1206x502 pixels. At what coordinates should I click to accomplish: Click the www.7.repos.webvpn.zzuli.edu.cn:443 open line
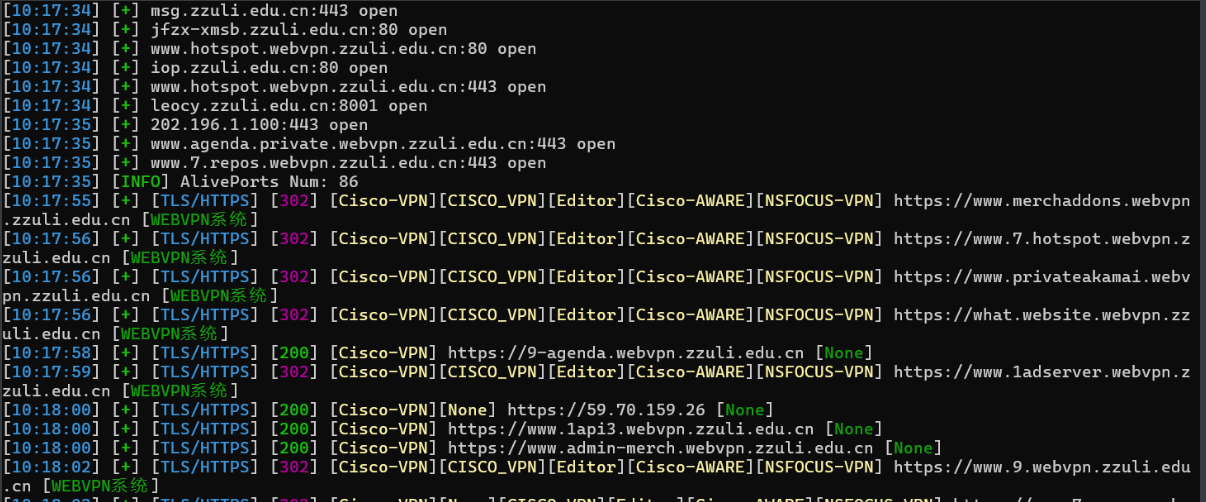tap(348, 163)
